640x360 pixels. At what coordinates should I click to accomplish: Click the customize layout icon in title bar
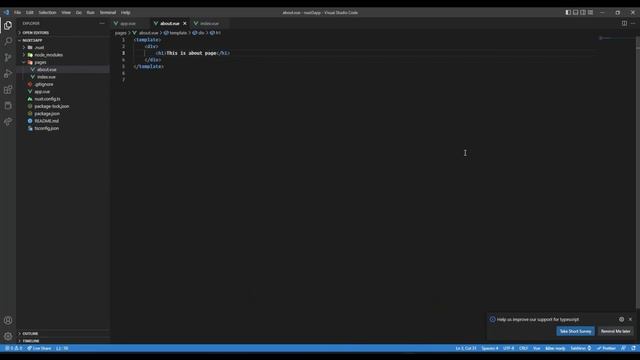(590, 13)
